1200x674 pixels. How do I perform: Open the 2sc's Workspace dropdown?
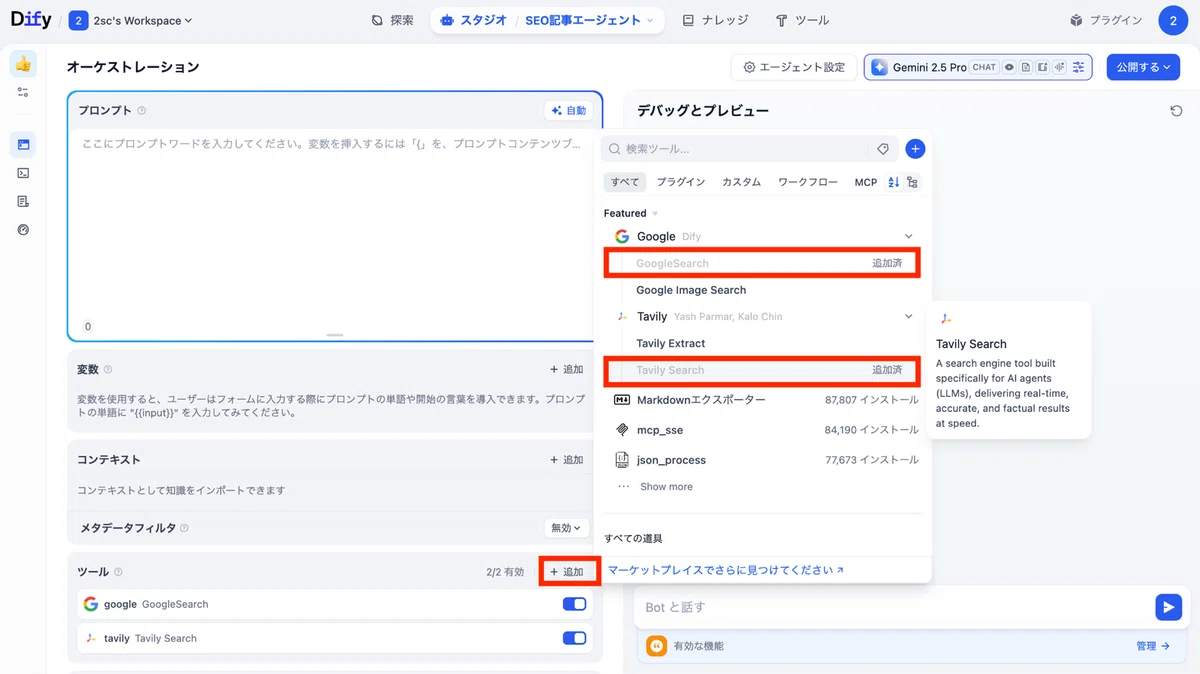tap(131, 20)
